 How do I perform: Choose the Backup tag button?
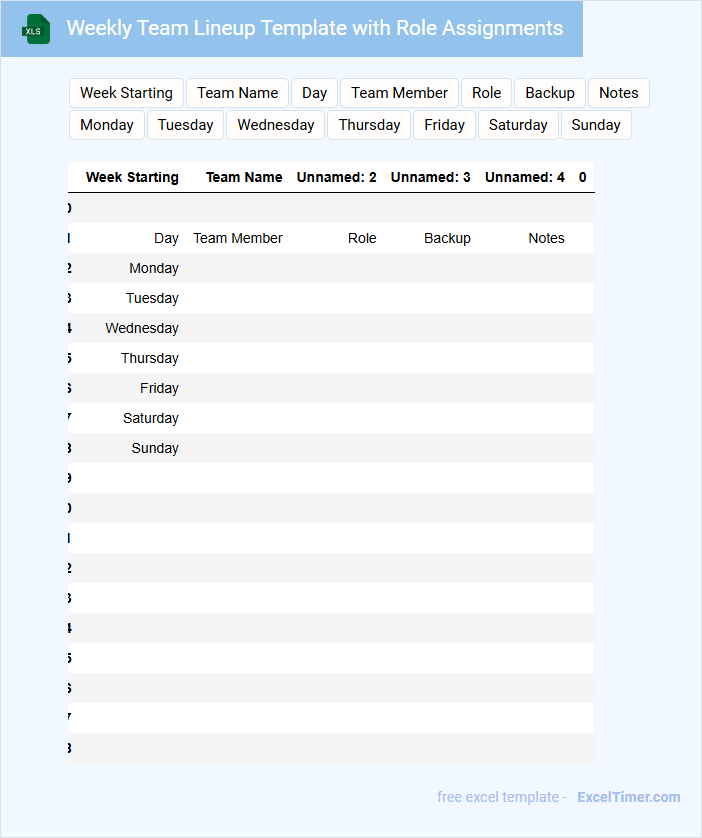coord(550,93)
